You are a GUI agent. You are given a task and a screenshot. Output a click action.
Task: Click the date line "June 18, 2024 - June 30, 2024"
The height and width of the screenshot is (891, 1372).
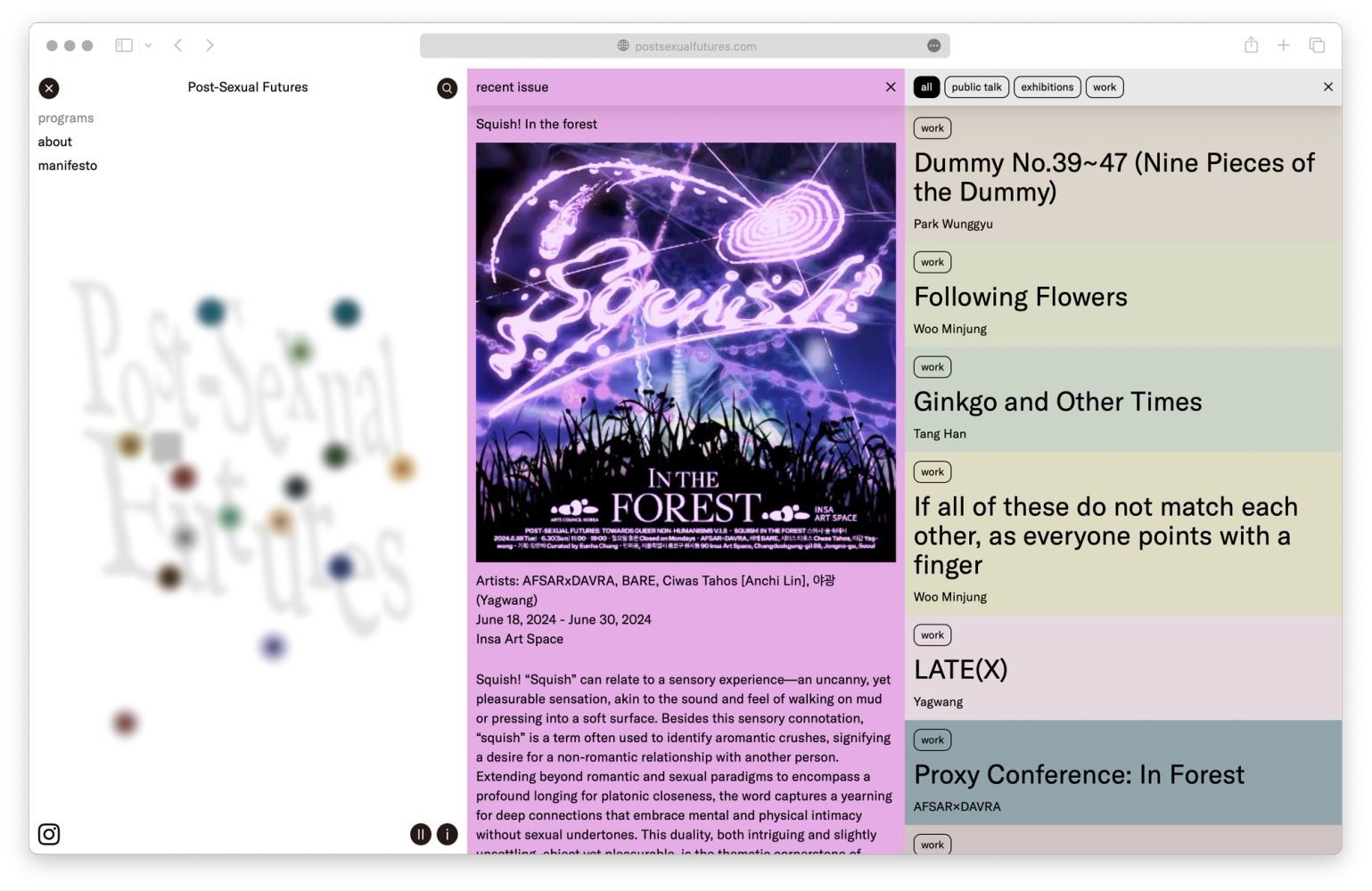coord(563,620)
